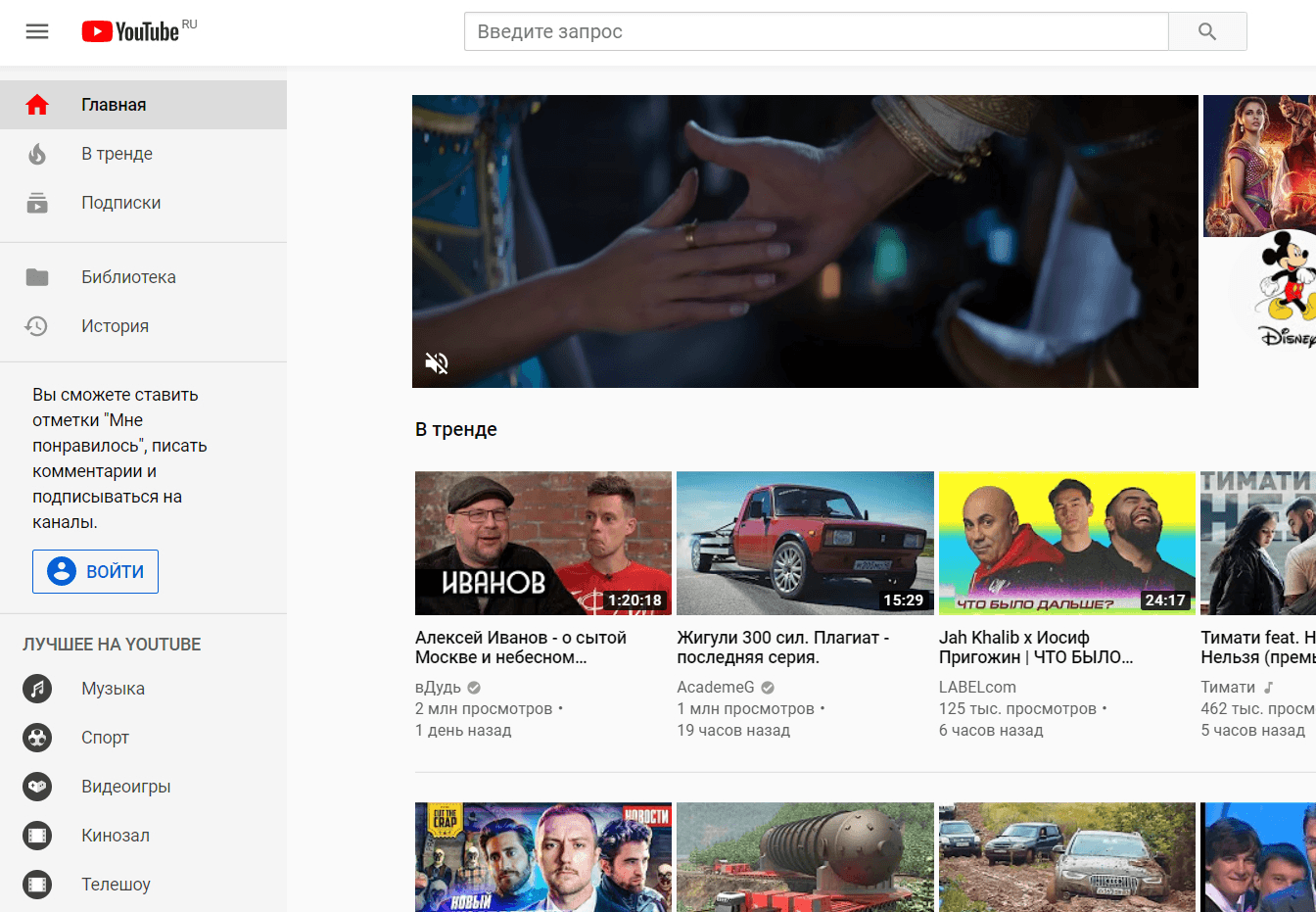Open Библиотека from the sidebar
1316x912 pixels.
click(128, 277)
